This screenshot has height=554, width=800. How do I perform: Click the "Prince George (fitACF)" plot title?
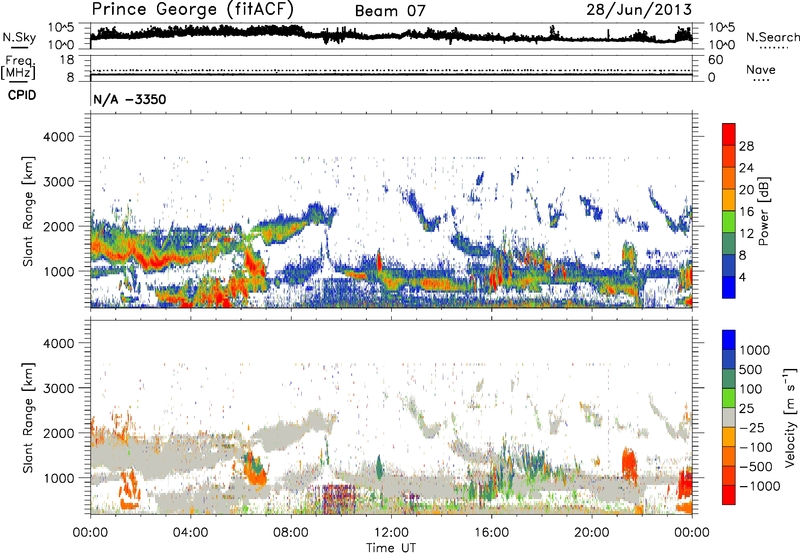coord(193,9)
